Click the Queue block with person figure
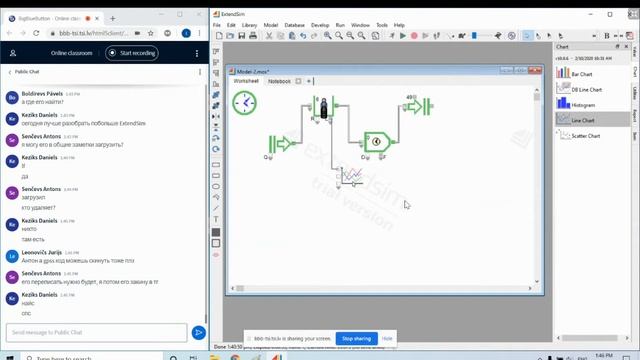640x360 pixels. pos(324,107)
